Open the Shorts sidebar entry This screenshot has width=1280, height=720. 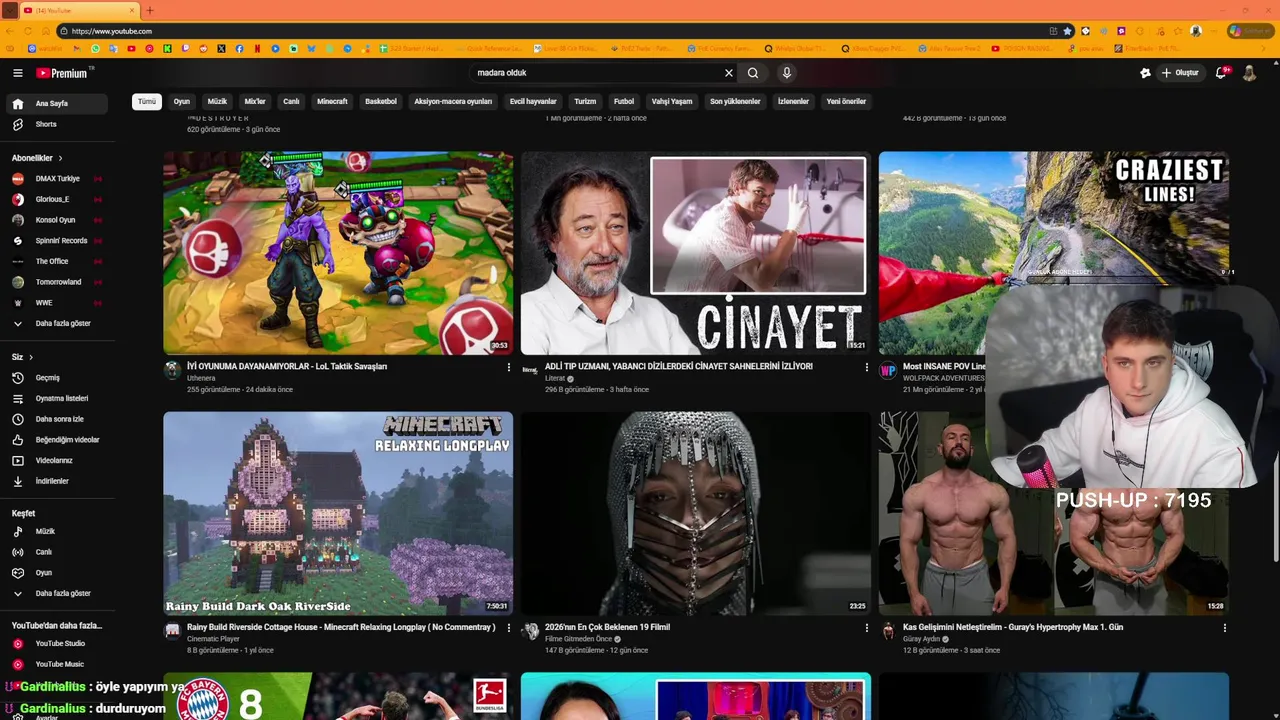point(58,124)
